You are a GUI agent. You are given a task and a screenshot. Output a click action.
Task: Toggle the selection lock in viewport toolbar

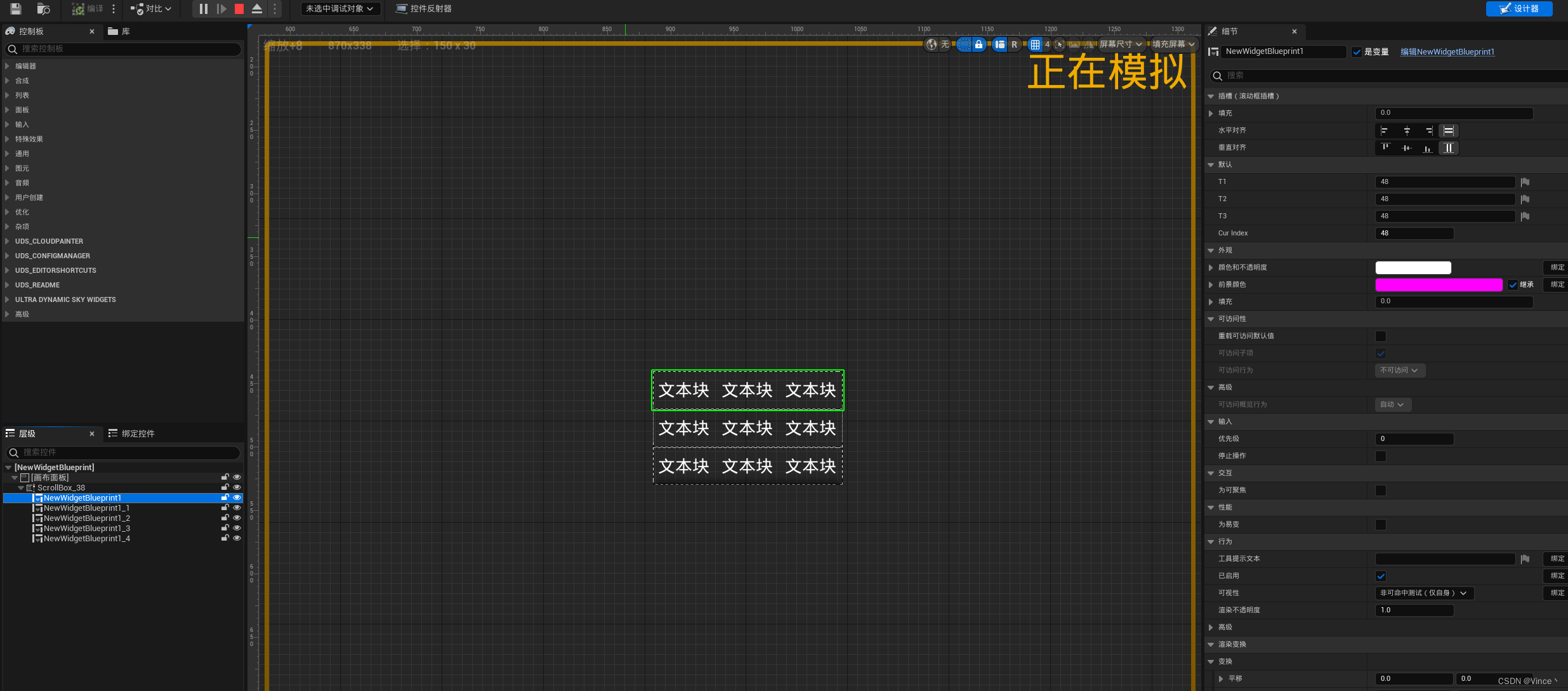[979, 45]
